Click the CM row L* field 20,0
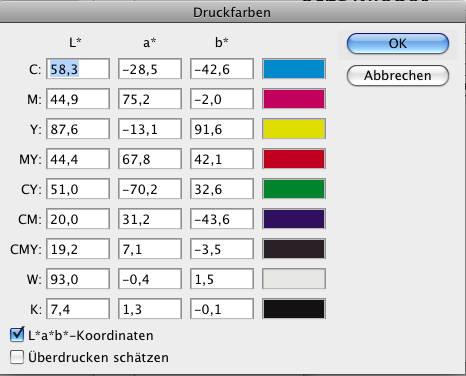This screenshot has width=466, height=376. [x=78, y=219]
